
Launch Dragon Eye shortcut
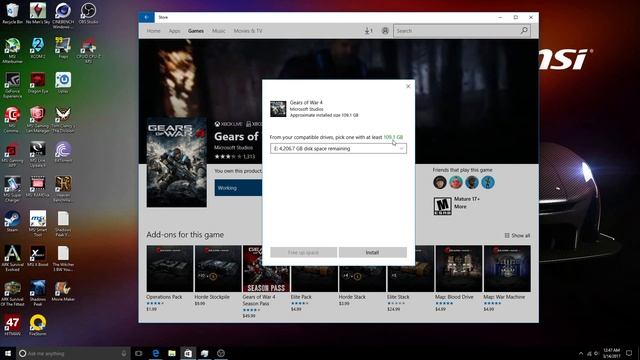(x=38, y=83)
